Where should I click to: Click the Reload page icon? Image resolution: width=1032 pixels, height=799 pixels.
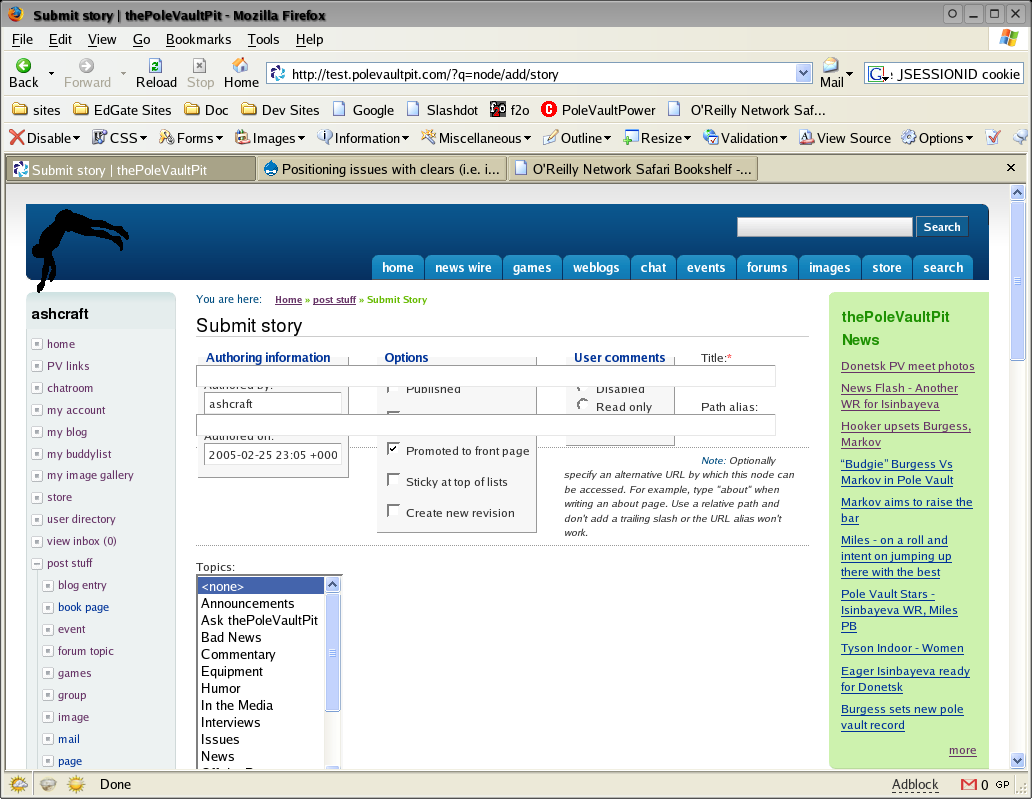(x=155, y=65)
